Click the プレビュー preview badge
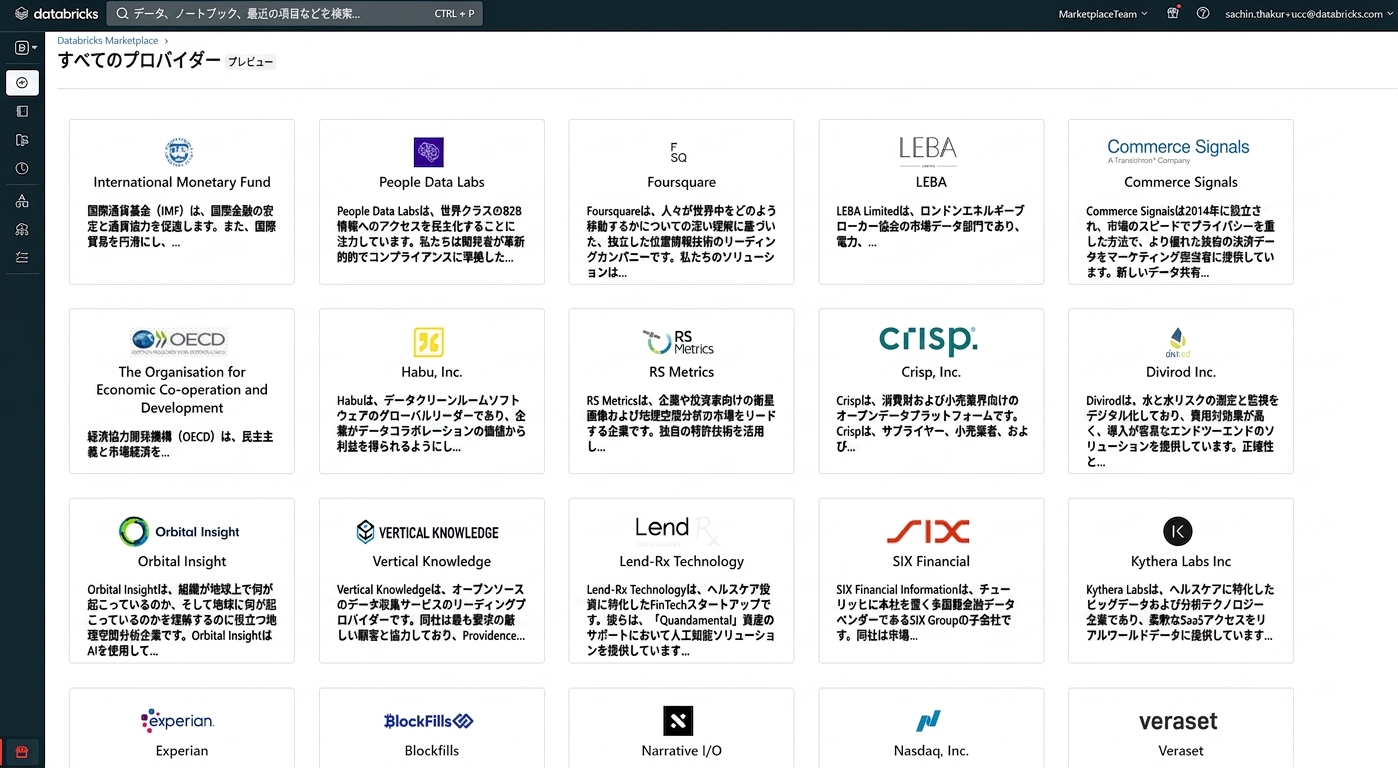1398x768 pixels. coord(250,62)
